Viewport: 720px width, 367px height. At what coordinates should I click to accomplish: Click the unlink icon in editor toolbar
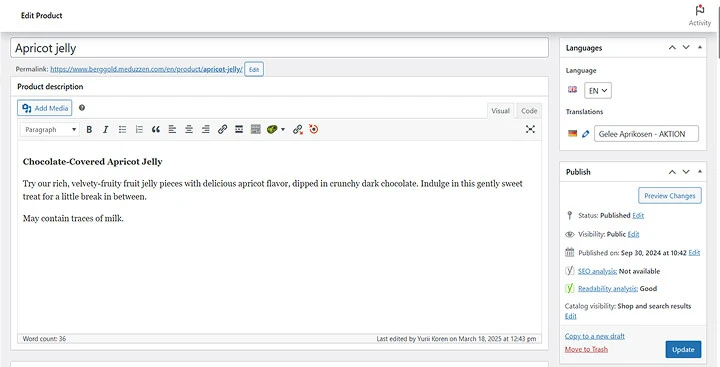click(x=298, y=130)
